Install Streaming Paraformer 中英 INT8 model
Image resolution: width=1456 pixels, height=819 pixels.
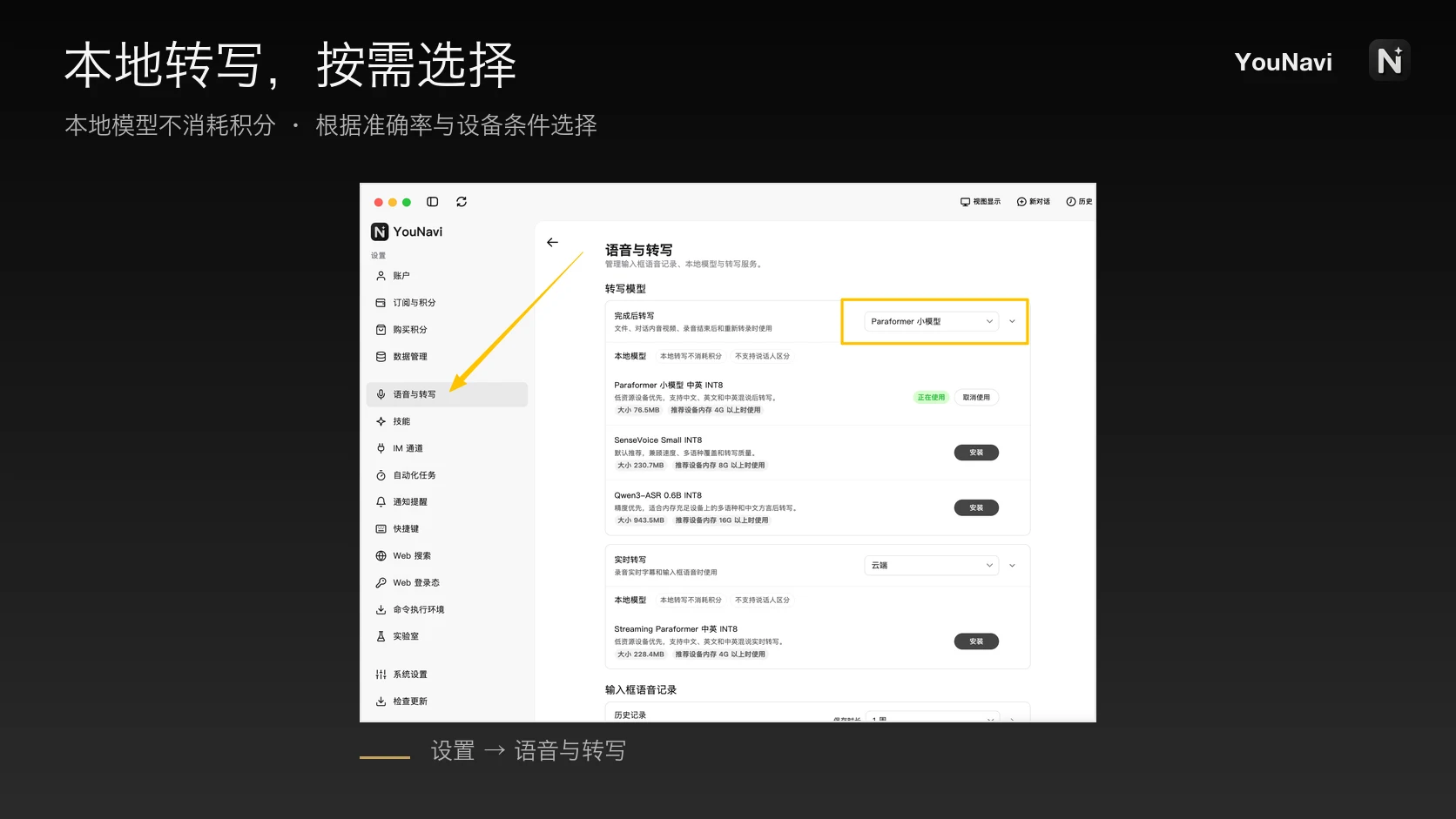coord(976,641)
